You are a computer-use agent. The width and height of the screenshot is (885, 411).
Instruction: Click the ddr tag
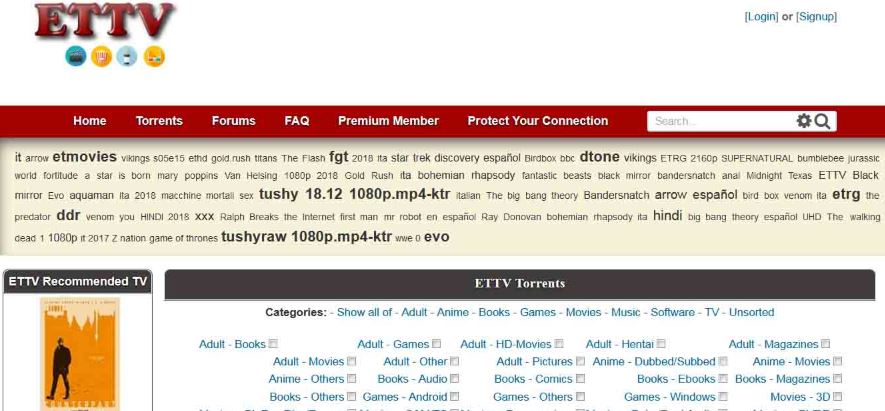click(x=68, y=216)
